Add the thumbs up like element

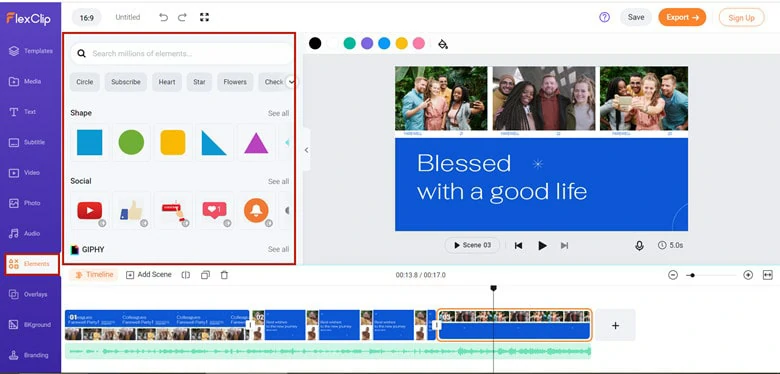tap(131, 210)
